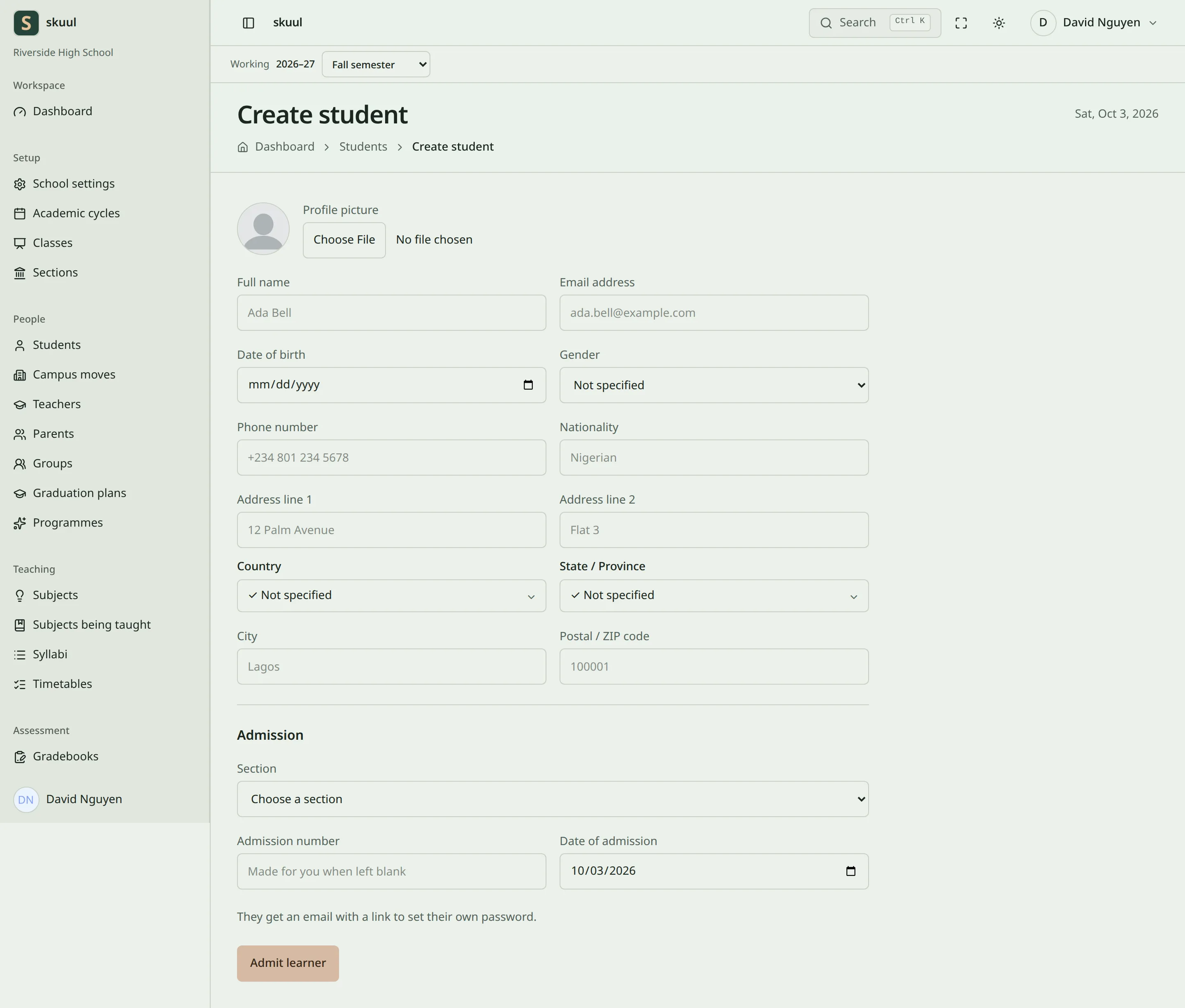The height and width of the screenshot is (1008, 1185).
Task: Click the Timetables checklist icon
Action: tap(20, 685)
